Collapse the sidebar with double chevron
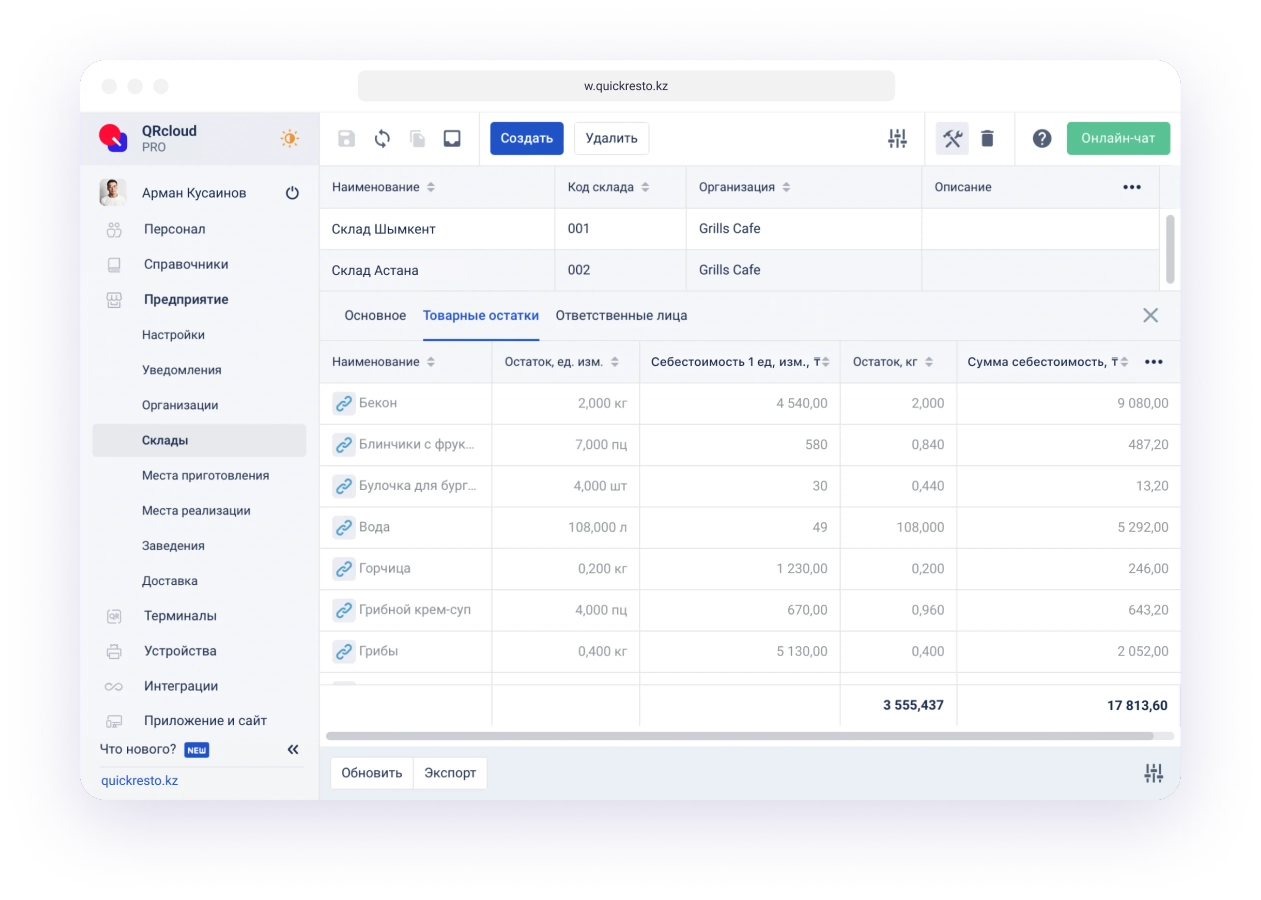1261x900 pixels. (x=293, y=749)
